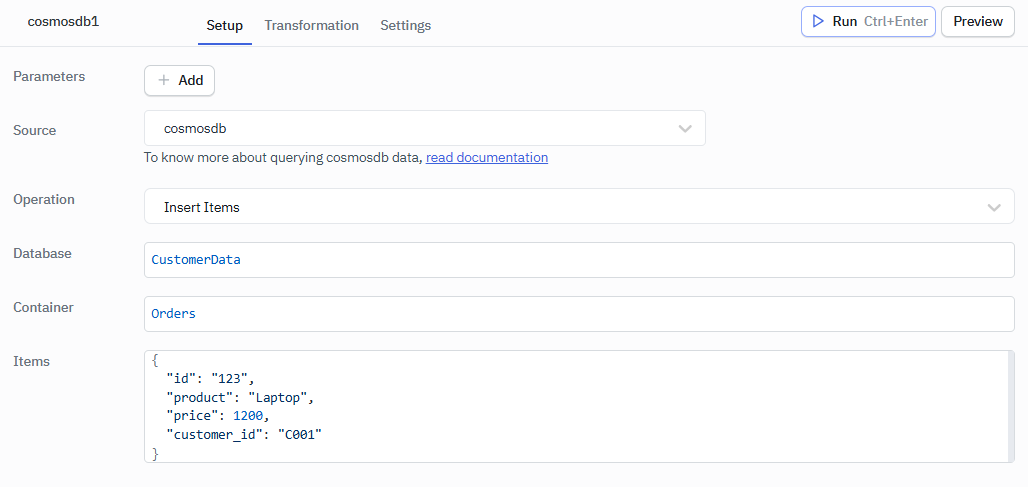Image resolution: width=1028 pixels, height=487 pixels.
Task: Click the "Laptop" value in Items JSON
Action: (281, 397)
